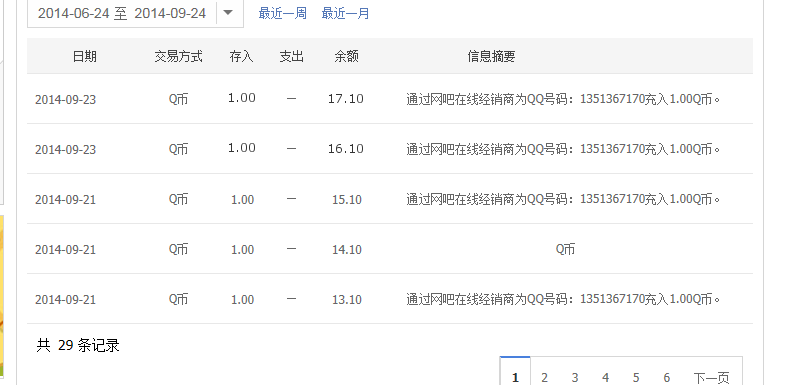Filter records by 最近一周
The width and height of the screenshot is (790, 385).
point(283,13)
